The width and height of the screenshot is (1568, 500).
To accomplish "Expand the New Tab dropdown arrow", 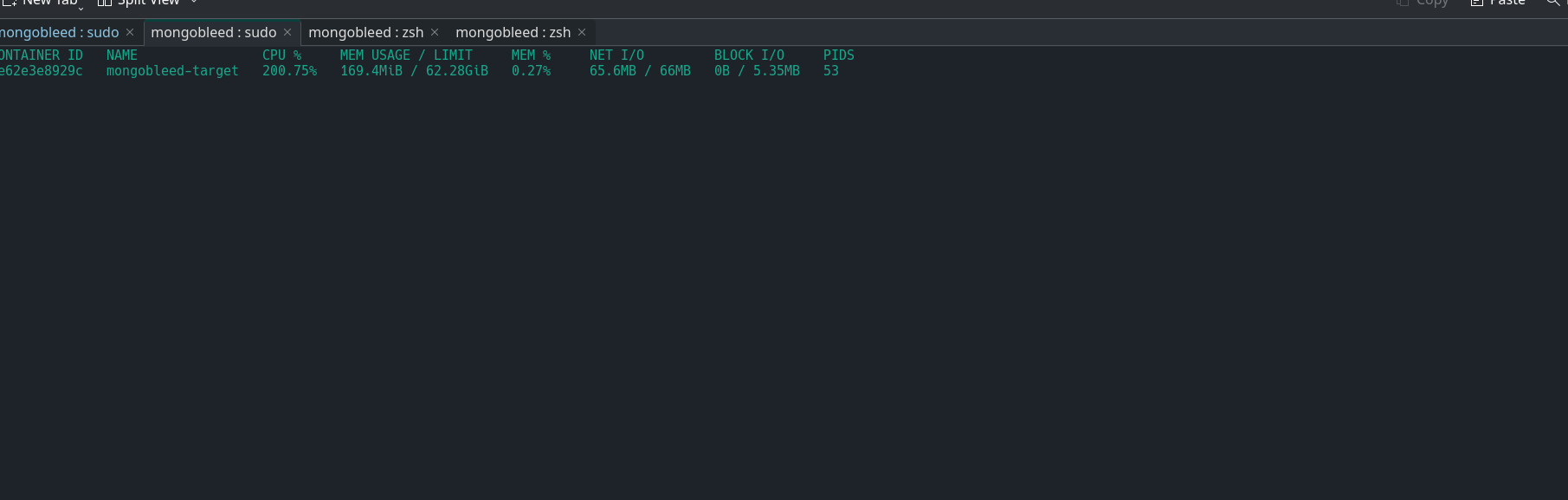I will [x=81, y=8].
